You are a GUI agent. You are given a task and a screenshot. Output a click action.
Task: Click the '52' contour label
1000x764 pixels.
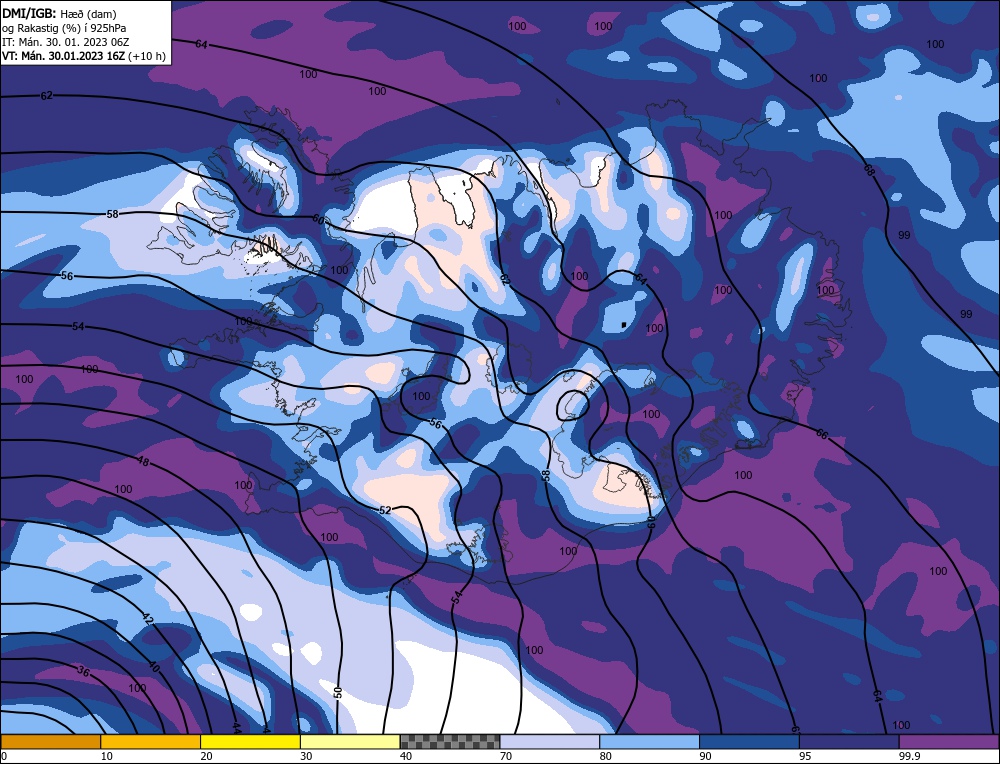pyautogui.click(x=385, y=510)
